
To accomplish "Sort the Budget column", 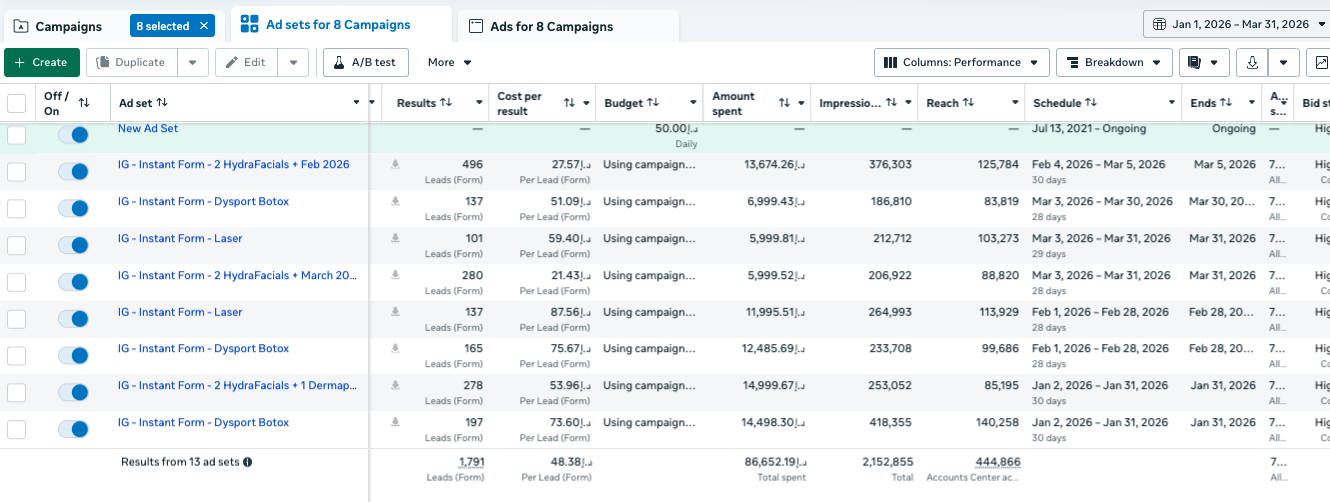I will 653,103.
